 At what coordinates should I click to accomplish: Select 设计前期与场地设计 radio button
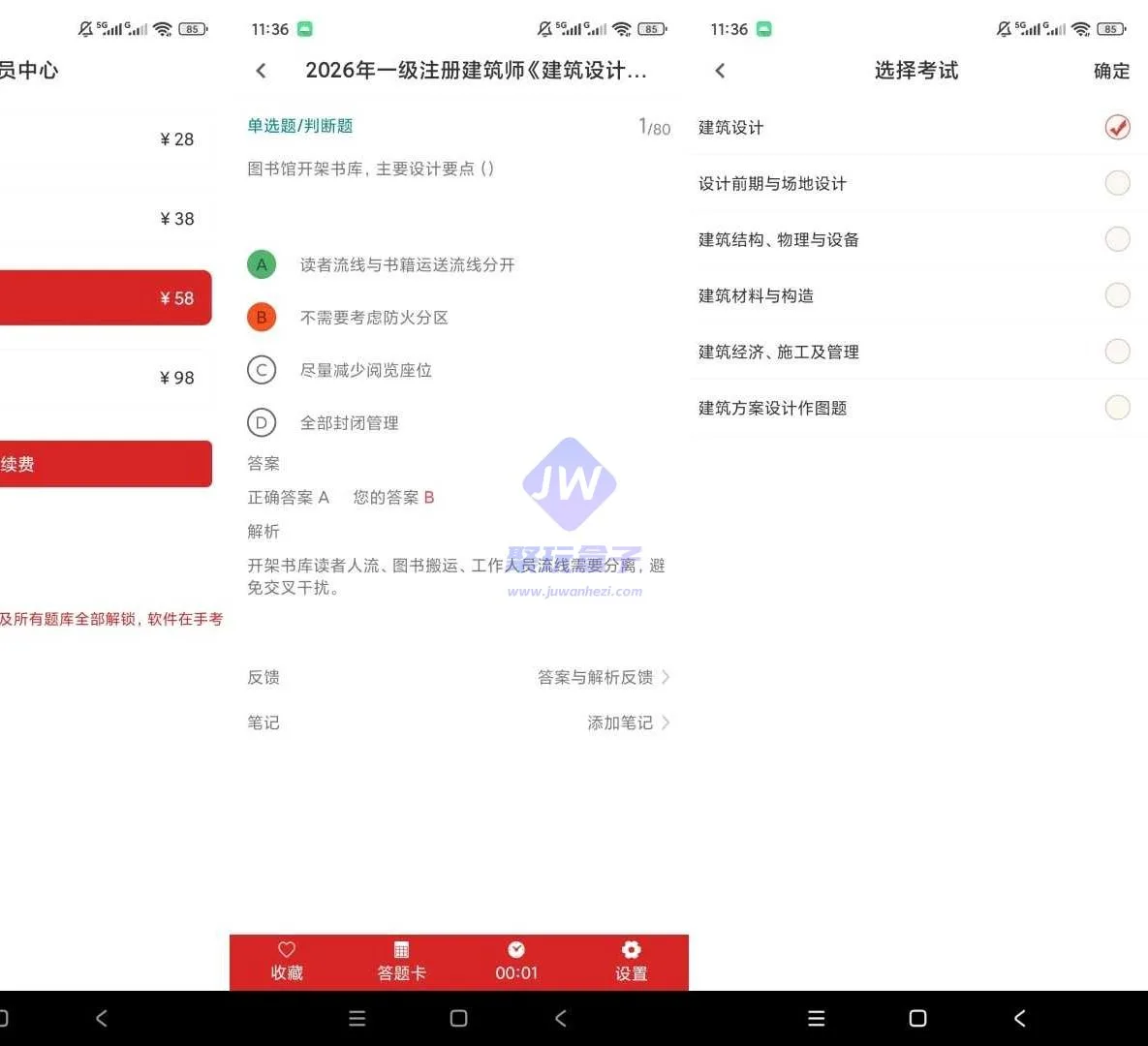tap(1117, 183)
